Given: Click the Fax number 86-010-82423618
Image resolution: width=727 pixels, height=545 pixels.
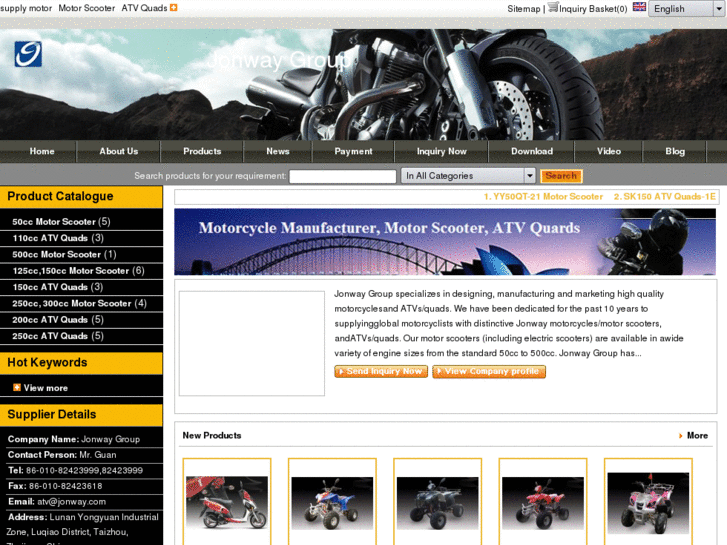Looking at the screenshot, I should point(65,486).
